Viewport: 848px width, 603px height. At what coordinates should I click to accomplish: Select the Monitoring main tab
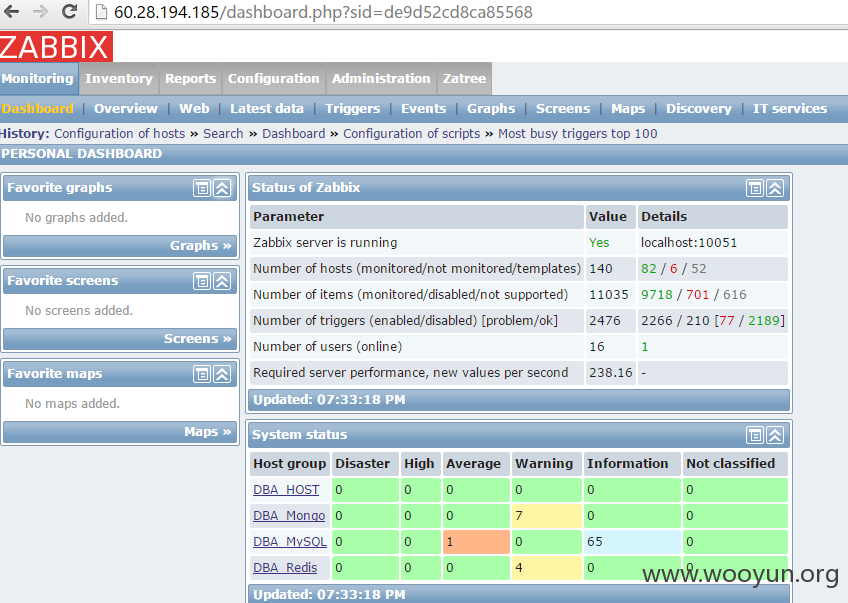38,78
